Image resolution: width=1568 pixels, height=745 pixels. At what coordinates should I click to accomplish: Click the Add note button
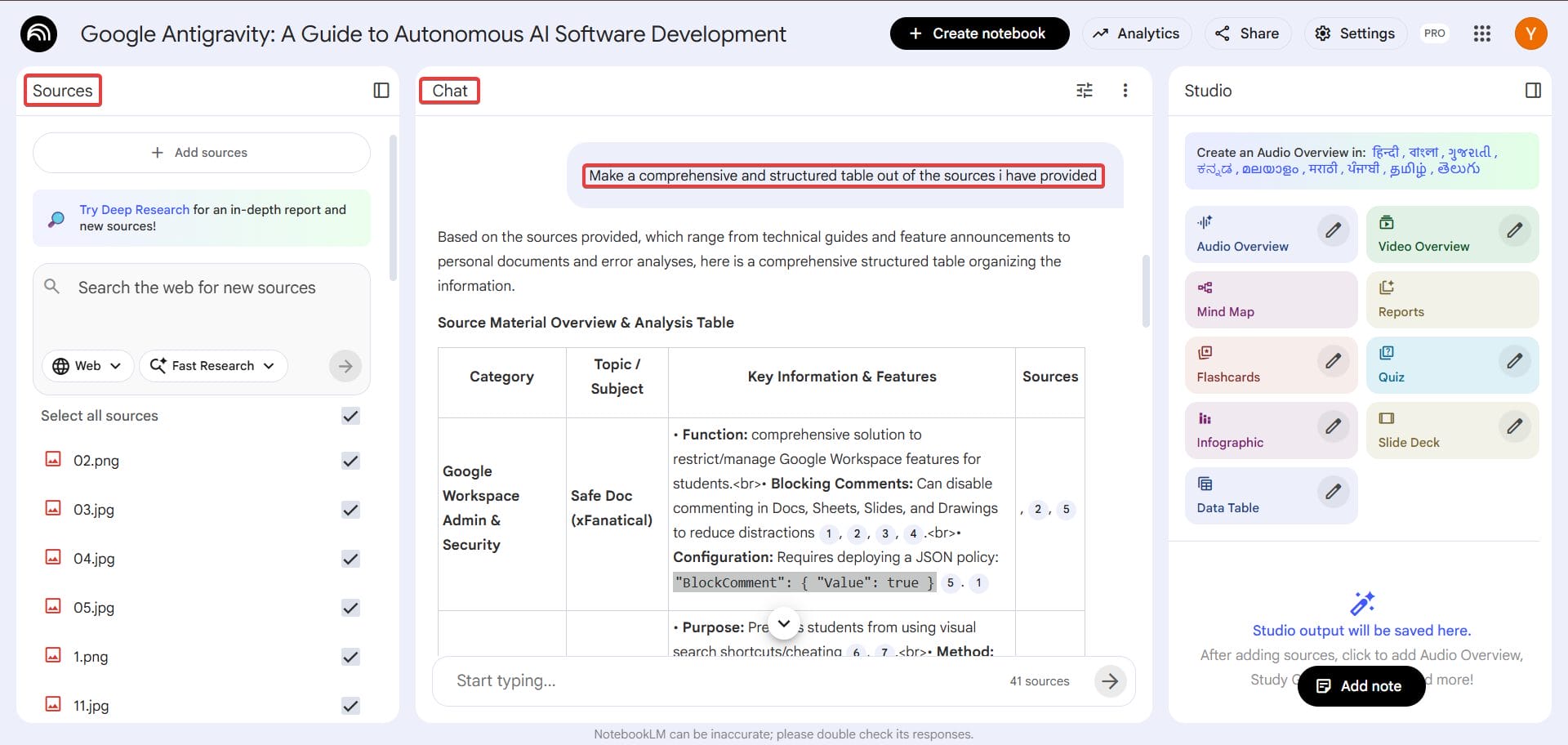pos(1361,686)
